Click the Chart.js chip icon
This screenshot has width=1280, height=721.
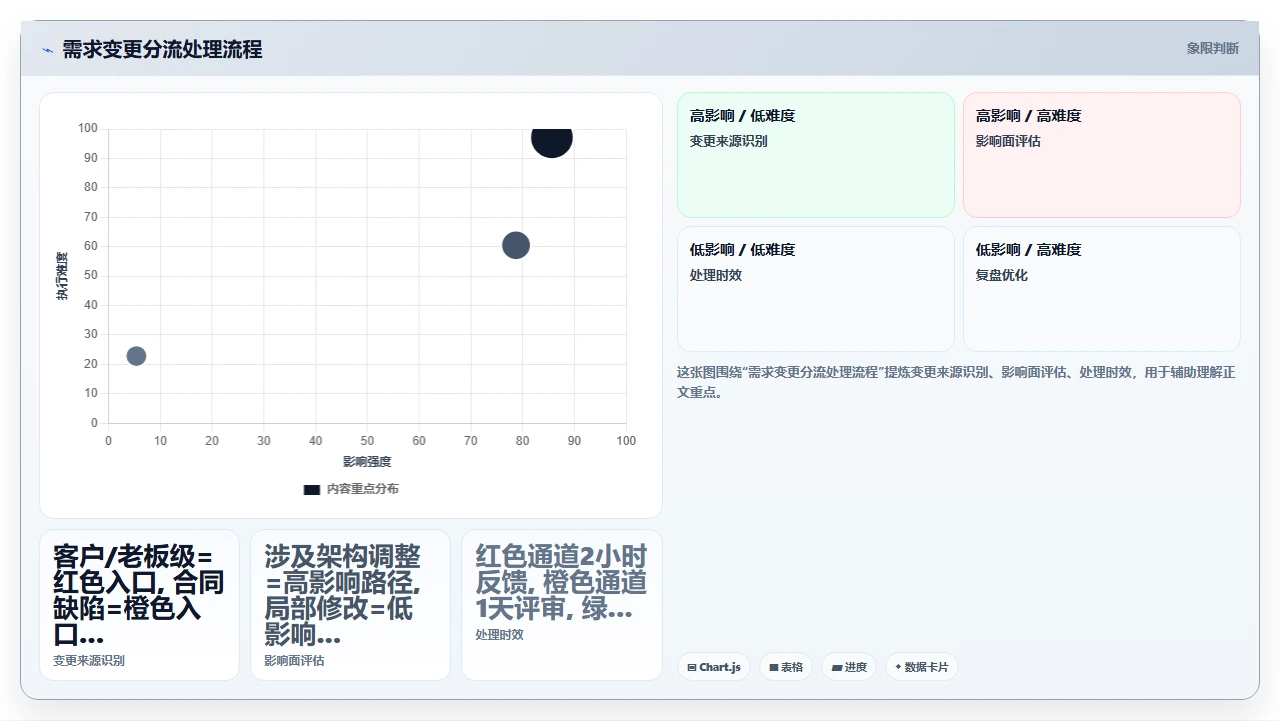point(692,667)
